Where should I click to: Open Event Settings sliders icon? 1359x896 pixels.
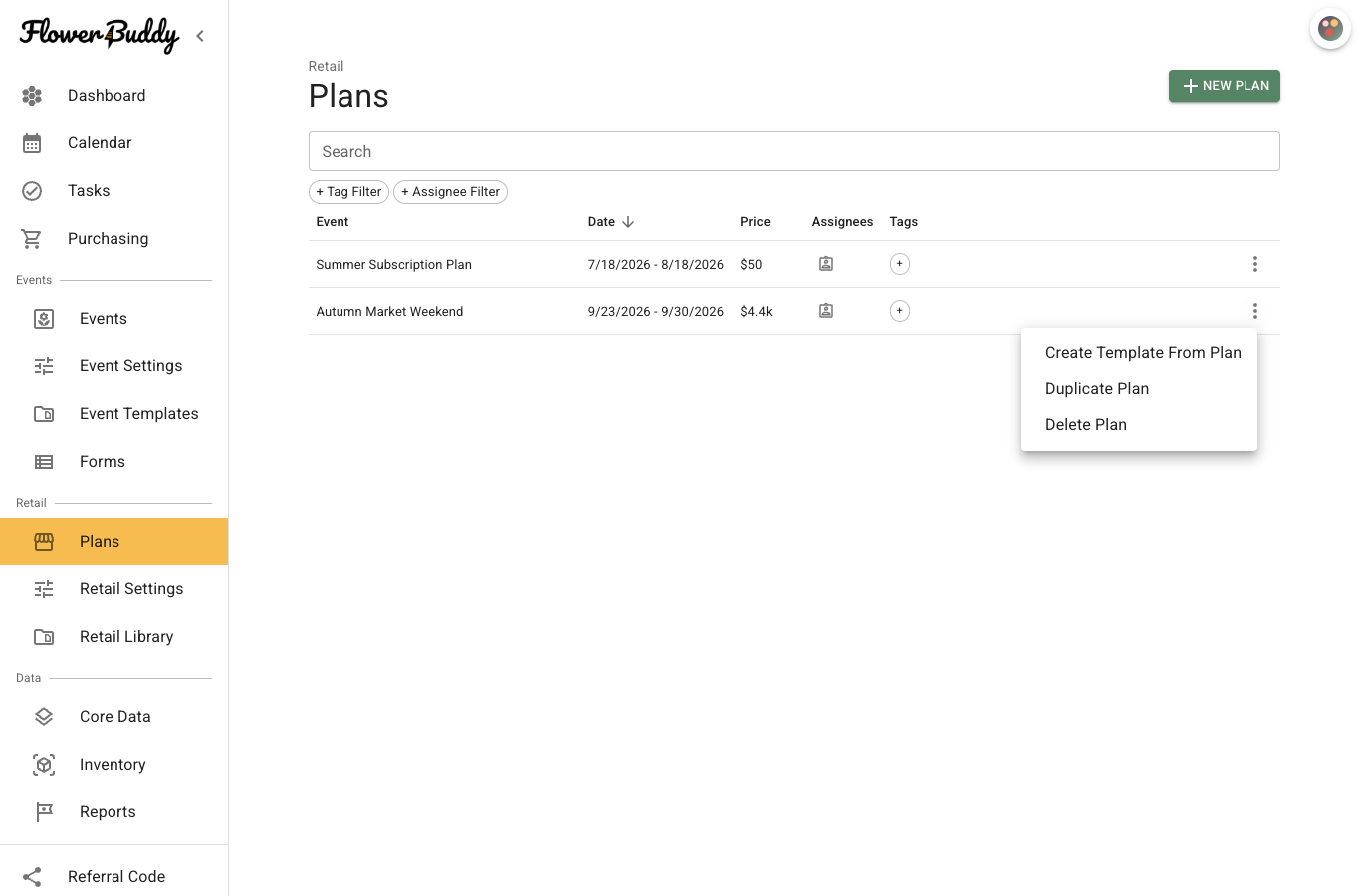[x=44, y=366]
